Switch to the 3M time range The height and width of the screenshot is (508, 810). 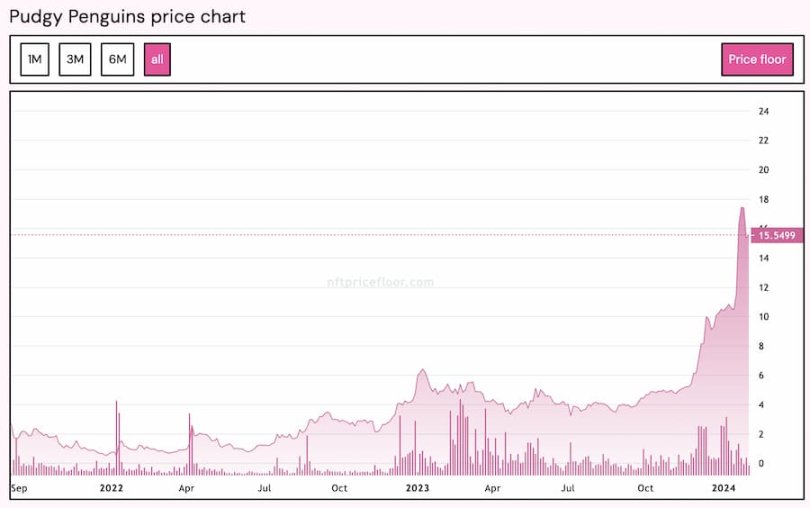click(75, 59)
